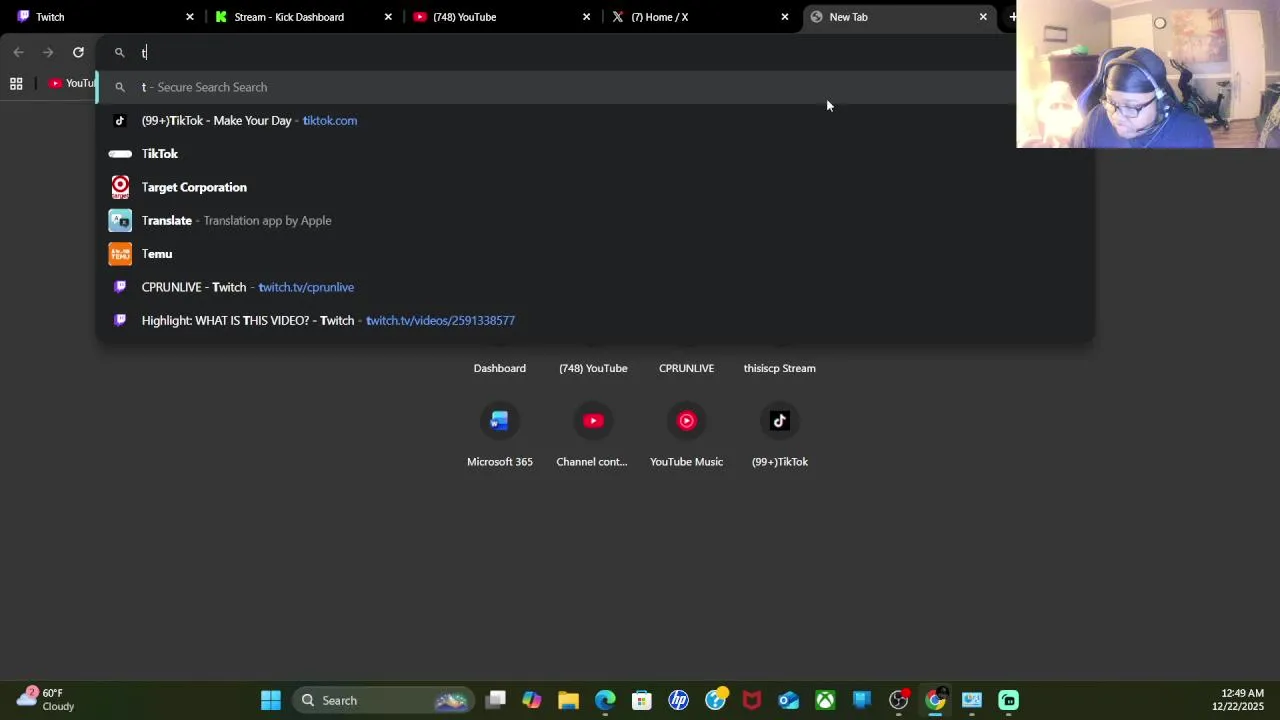This screenshot has height=720, width=1280.
Task: Launch Copilot from the taskbar
Action: [x=532, y=700]
